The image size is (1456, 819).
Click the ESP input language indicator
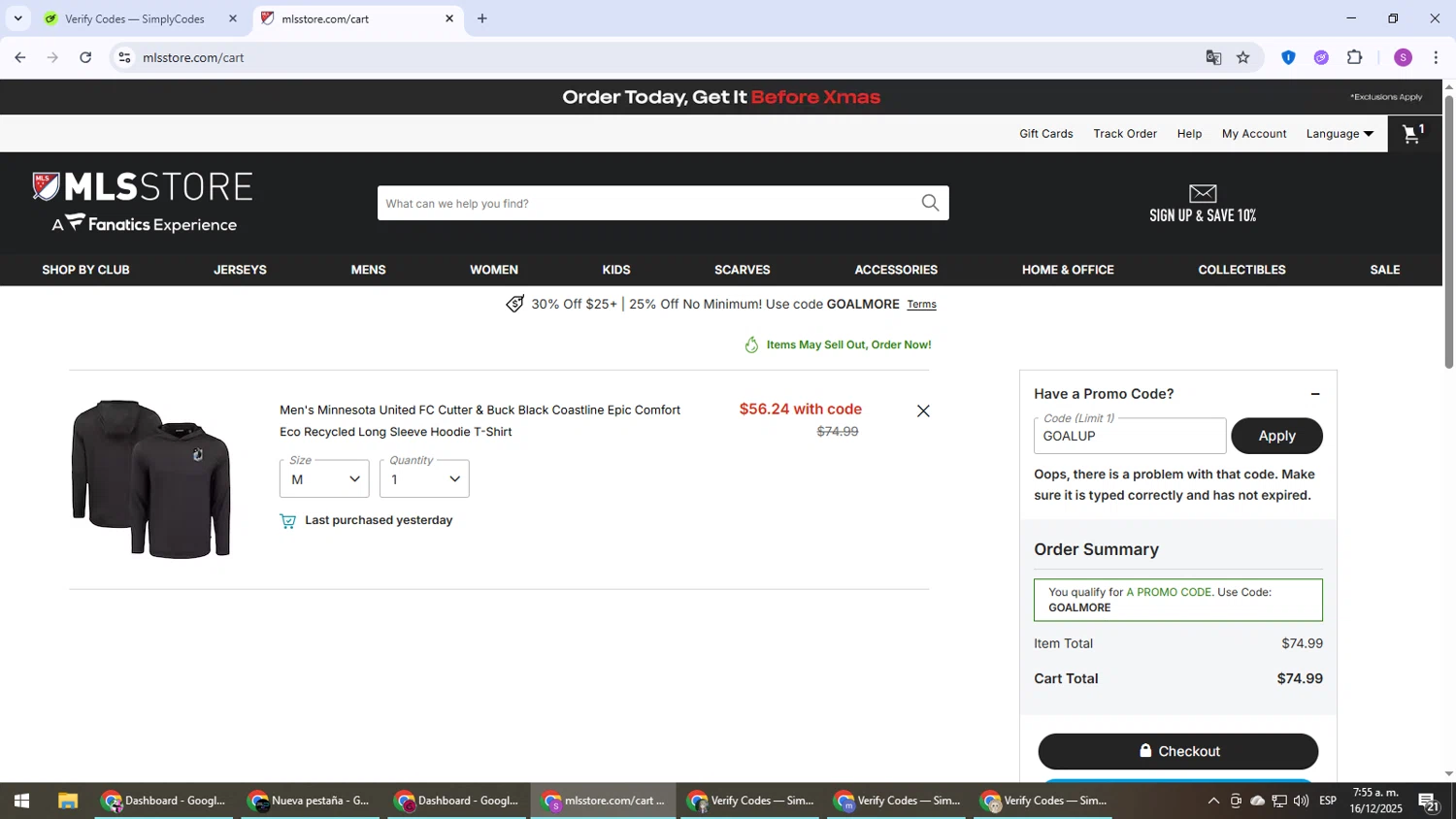1328,801
